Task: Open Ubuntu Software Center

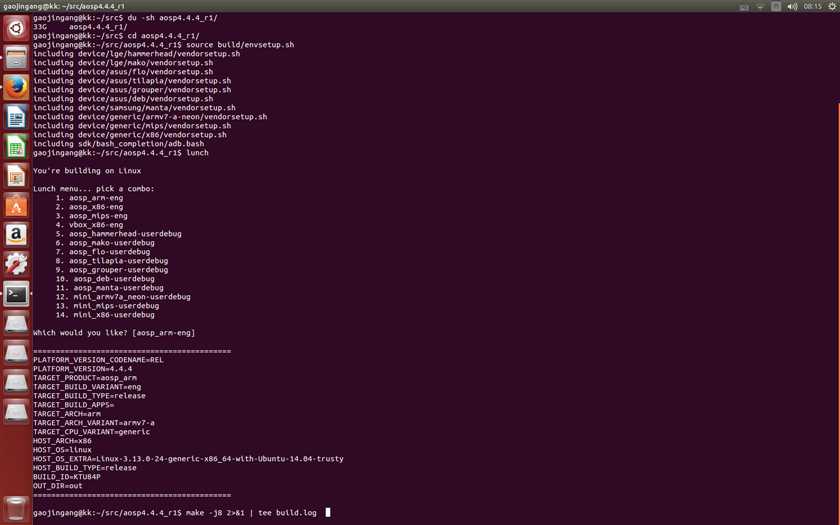Action: click(x=16, y=205)
